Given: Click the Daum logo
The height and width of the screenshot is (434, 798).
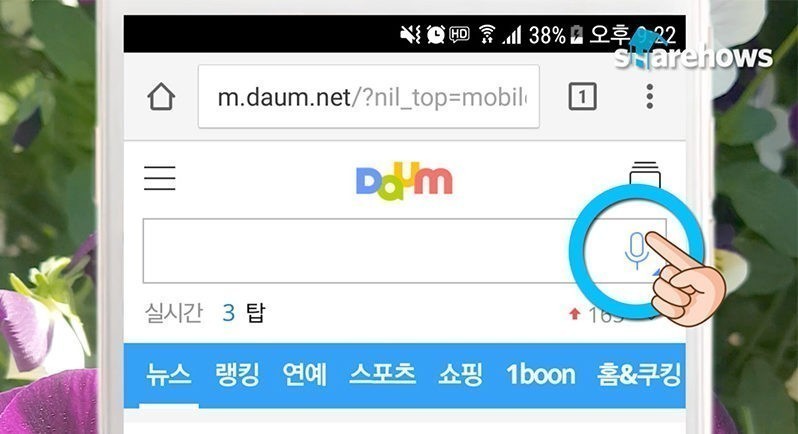Looking at the screenshot, I should [x=404, y=181].
